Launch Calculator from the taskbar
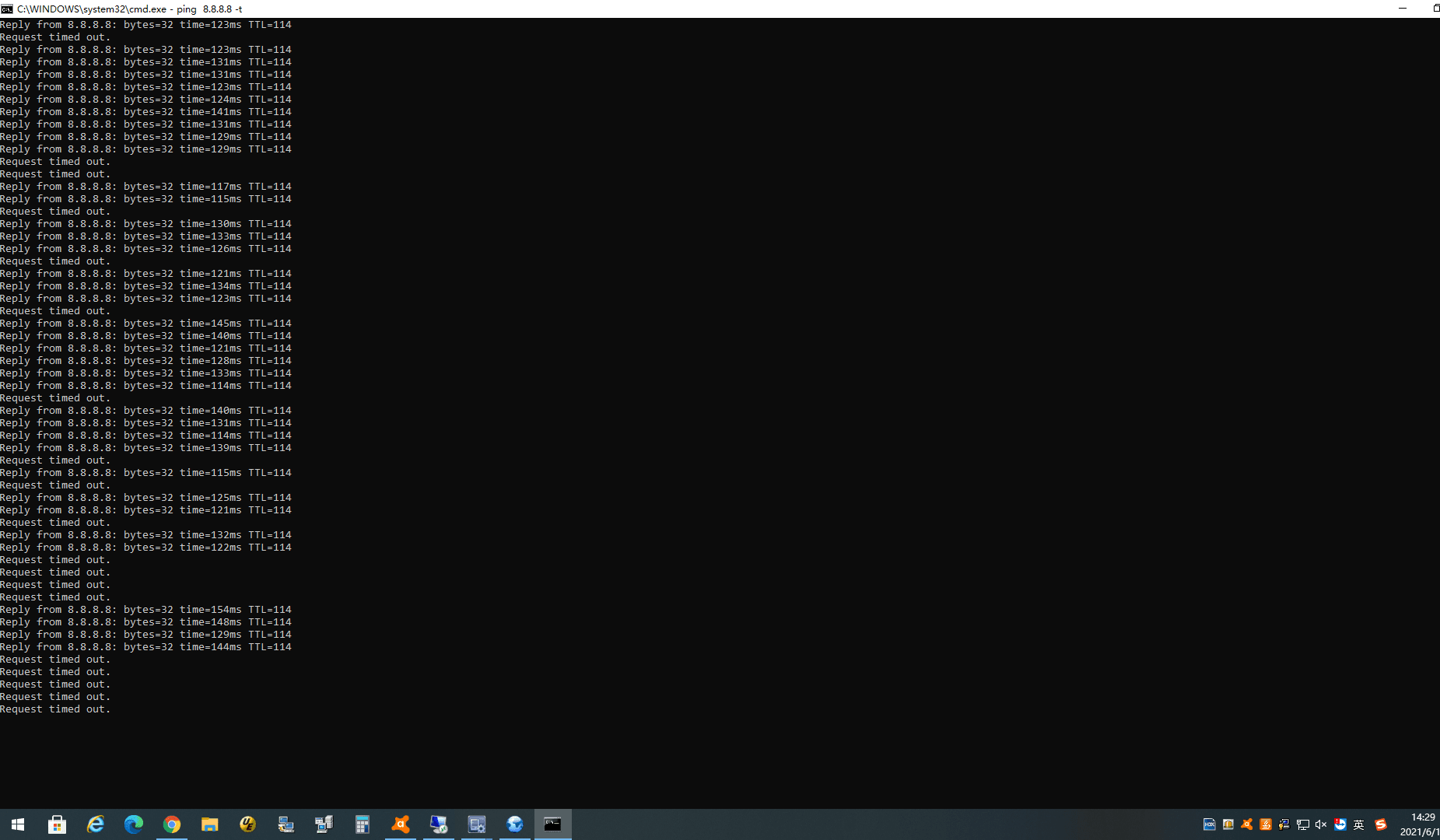Viewport: 1440px width, 840px height. (x=362, y=824)
